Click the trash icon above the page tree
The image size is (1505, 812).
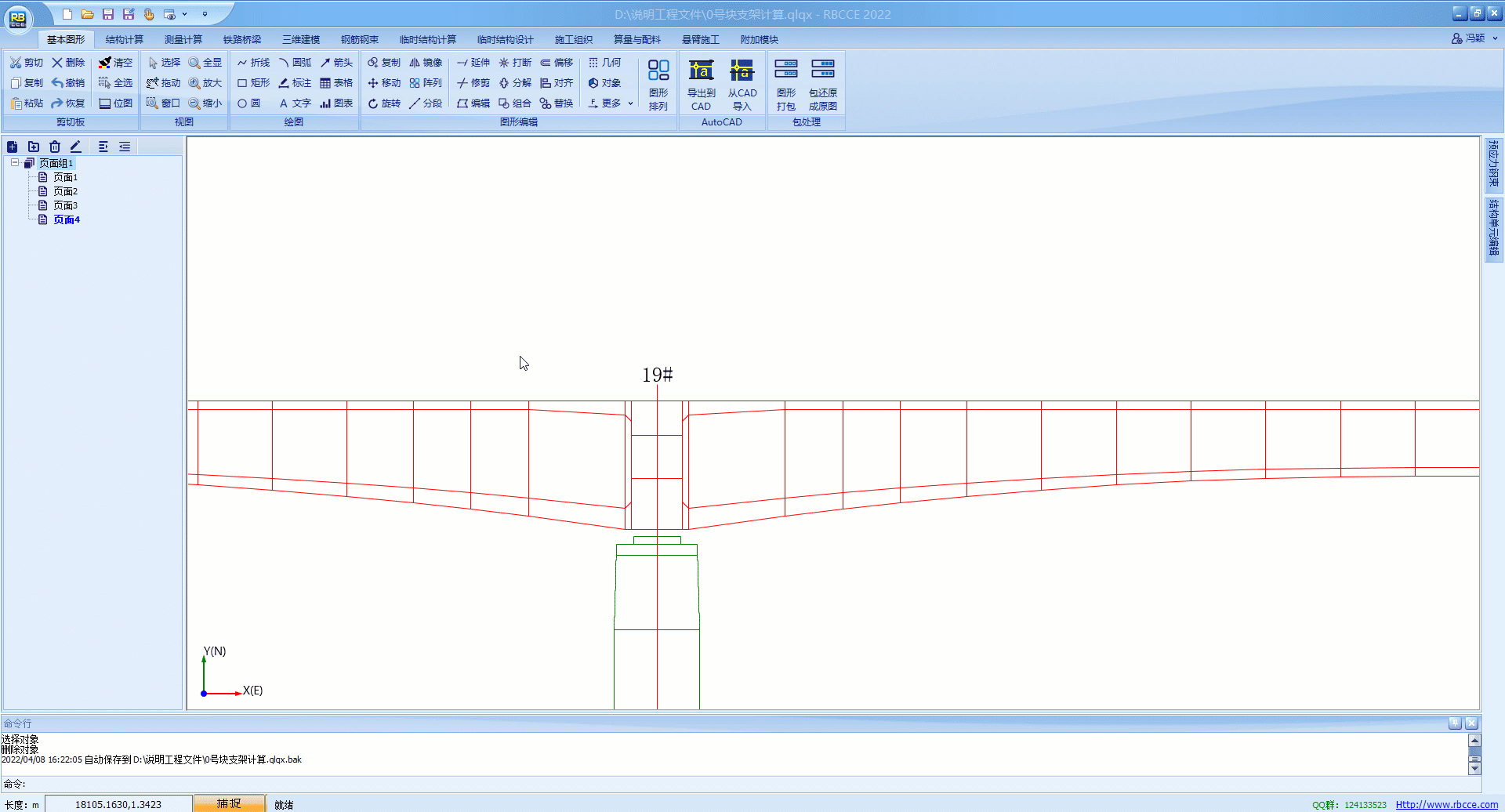[x=55, y=147]
